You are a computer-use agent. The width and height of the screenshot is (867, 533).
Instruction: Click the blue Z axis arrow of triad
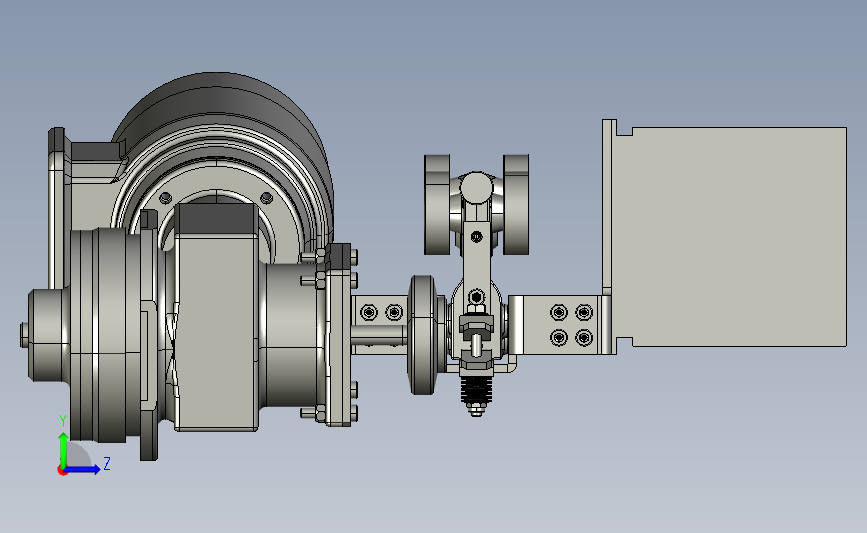[82, 470]
